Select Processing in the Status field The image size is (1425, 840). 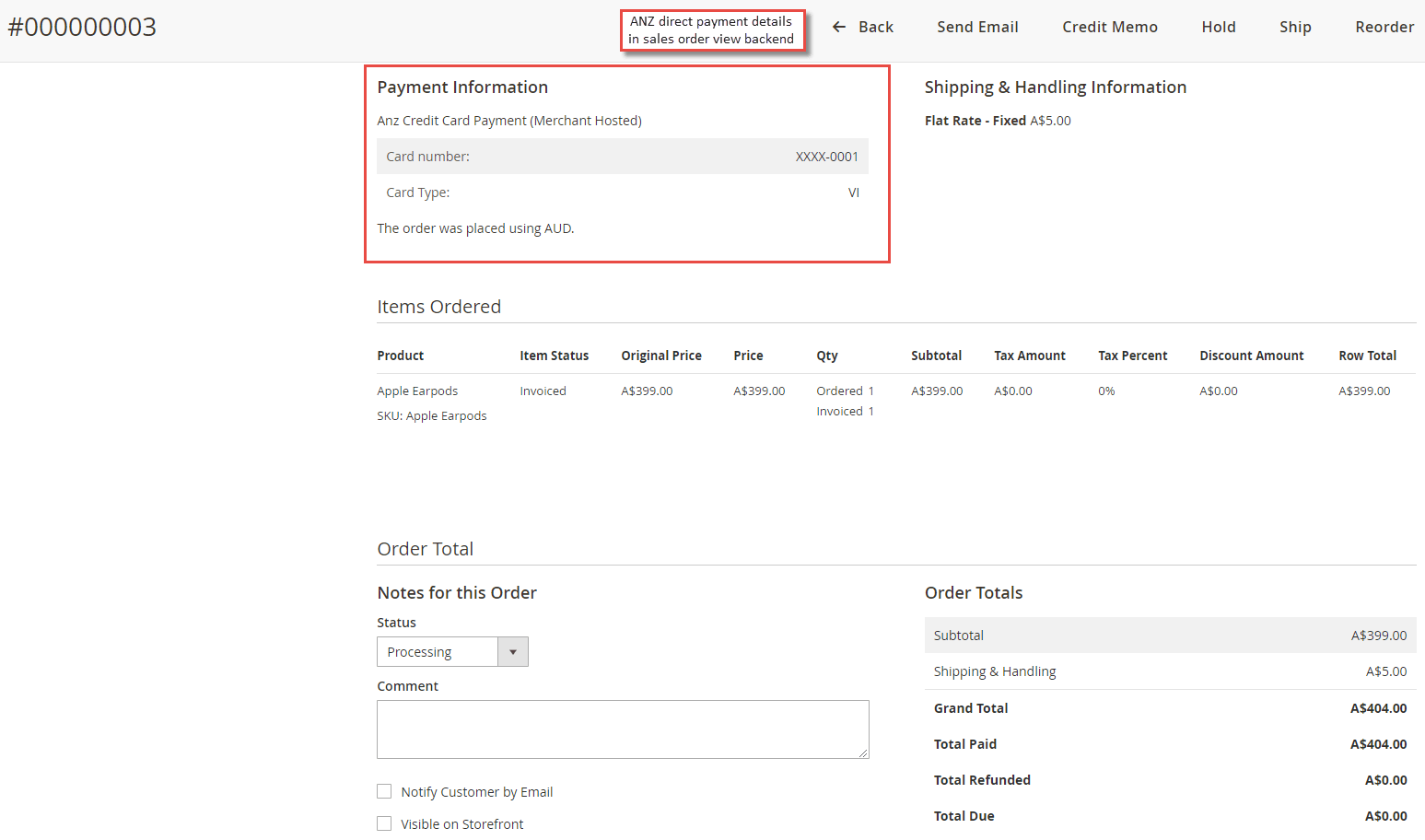click(438, 651)
